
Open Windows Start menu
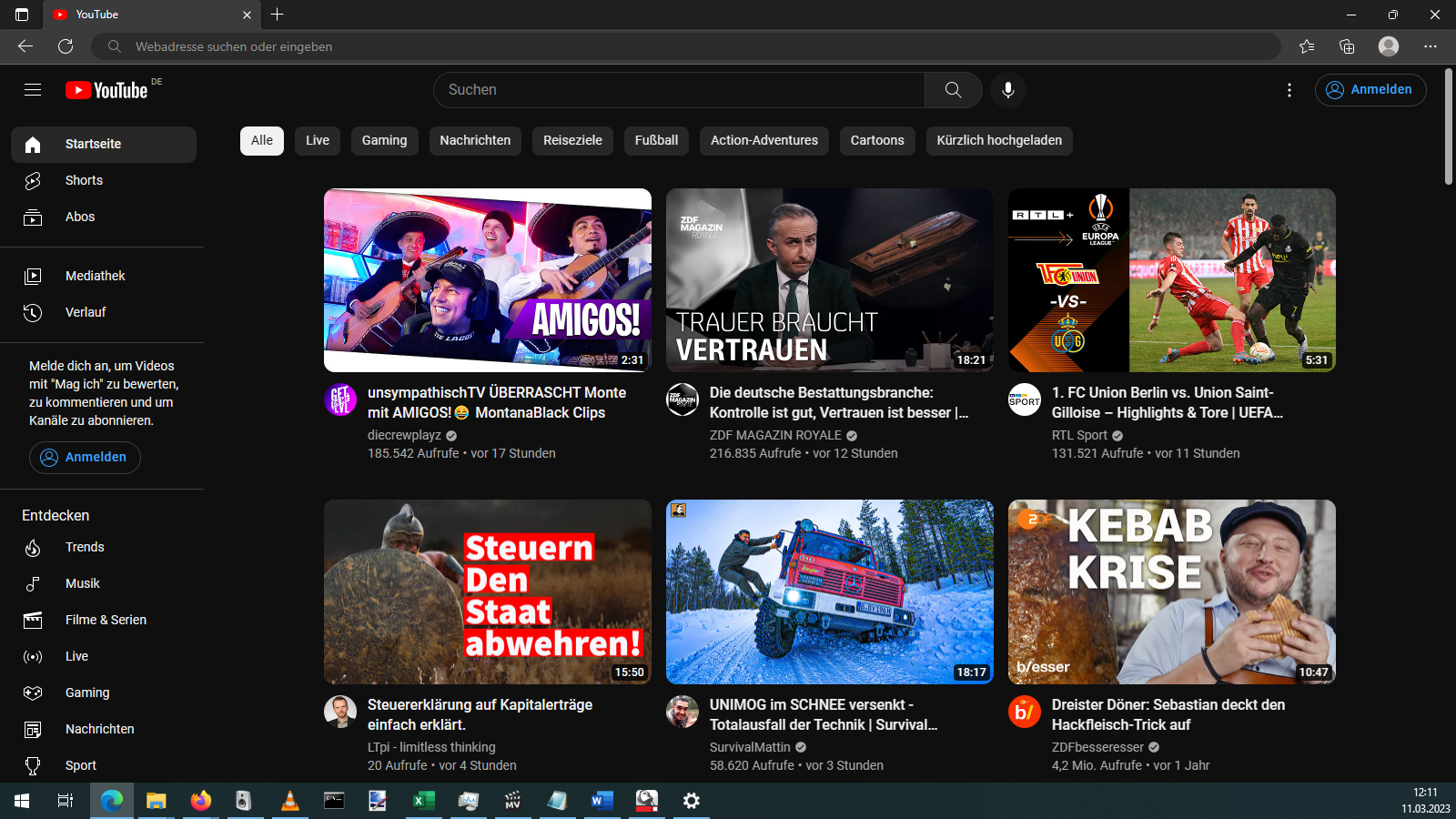click(22, 801)
